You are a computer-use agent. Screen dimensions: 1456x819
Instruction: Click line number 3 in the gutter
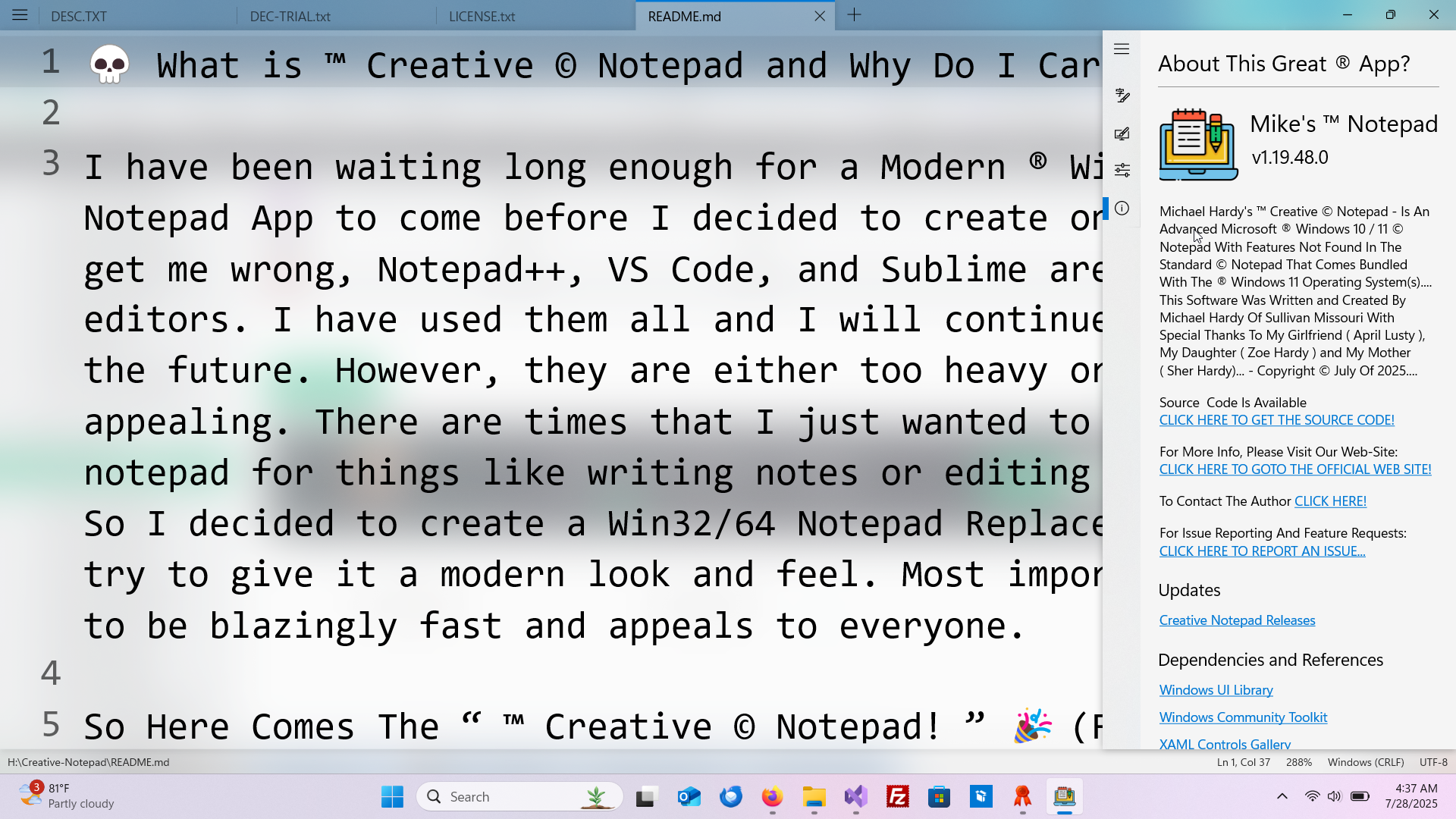coord(51,162)
